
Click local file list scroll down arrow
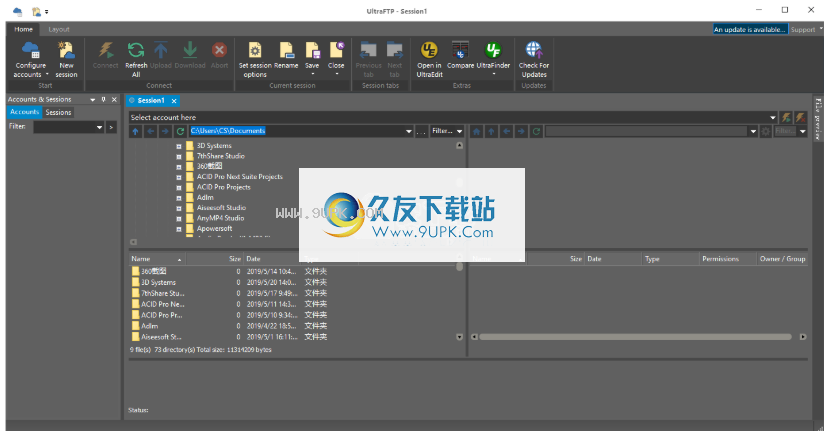coord(459,337)
